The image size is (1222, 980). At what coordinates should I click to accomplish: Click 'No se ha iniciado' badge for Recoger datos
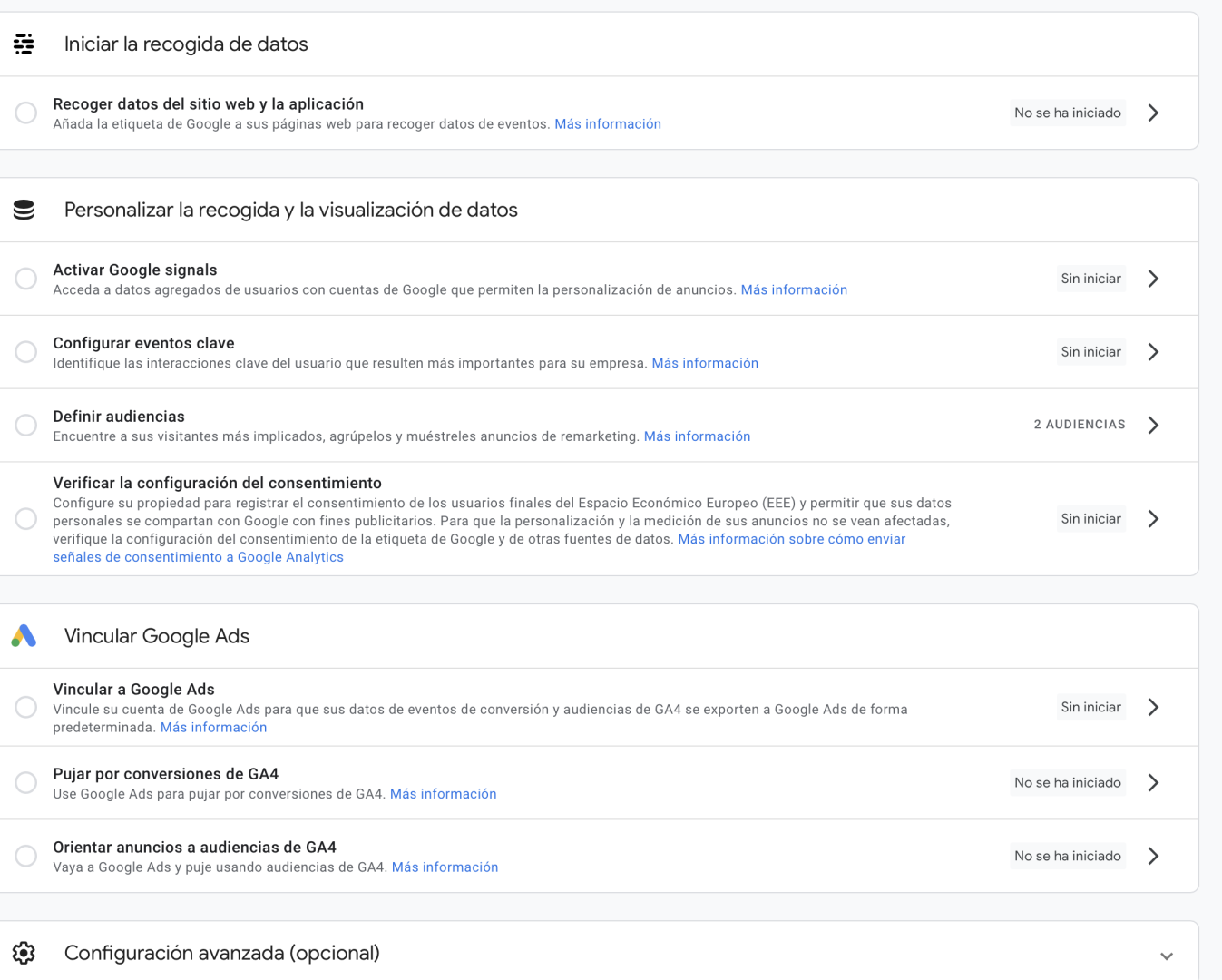(x=1068, y=113)
